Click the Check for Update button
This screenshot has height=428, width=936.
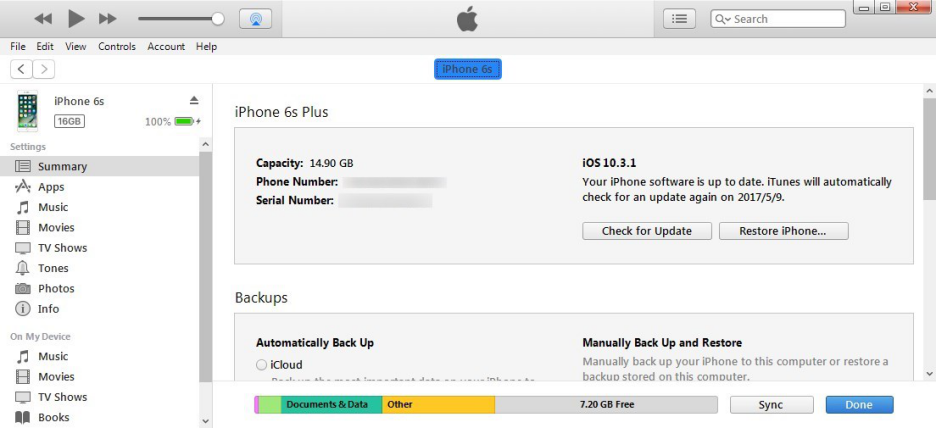point(646,231)
